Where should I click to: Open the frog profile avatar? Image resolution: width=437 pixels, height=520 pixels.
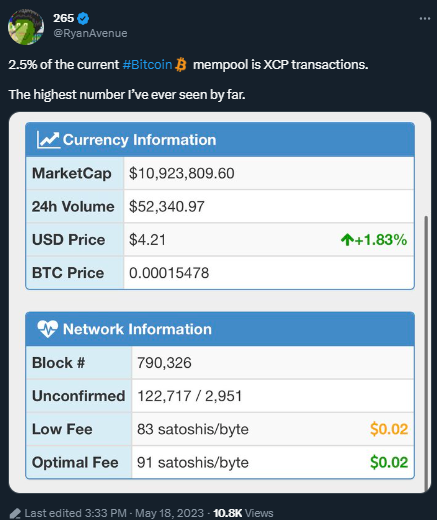tap(26, 27)
